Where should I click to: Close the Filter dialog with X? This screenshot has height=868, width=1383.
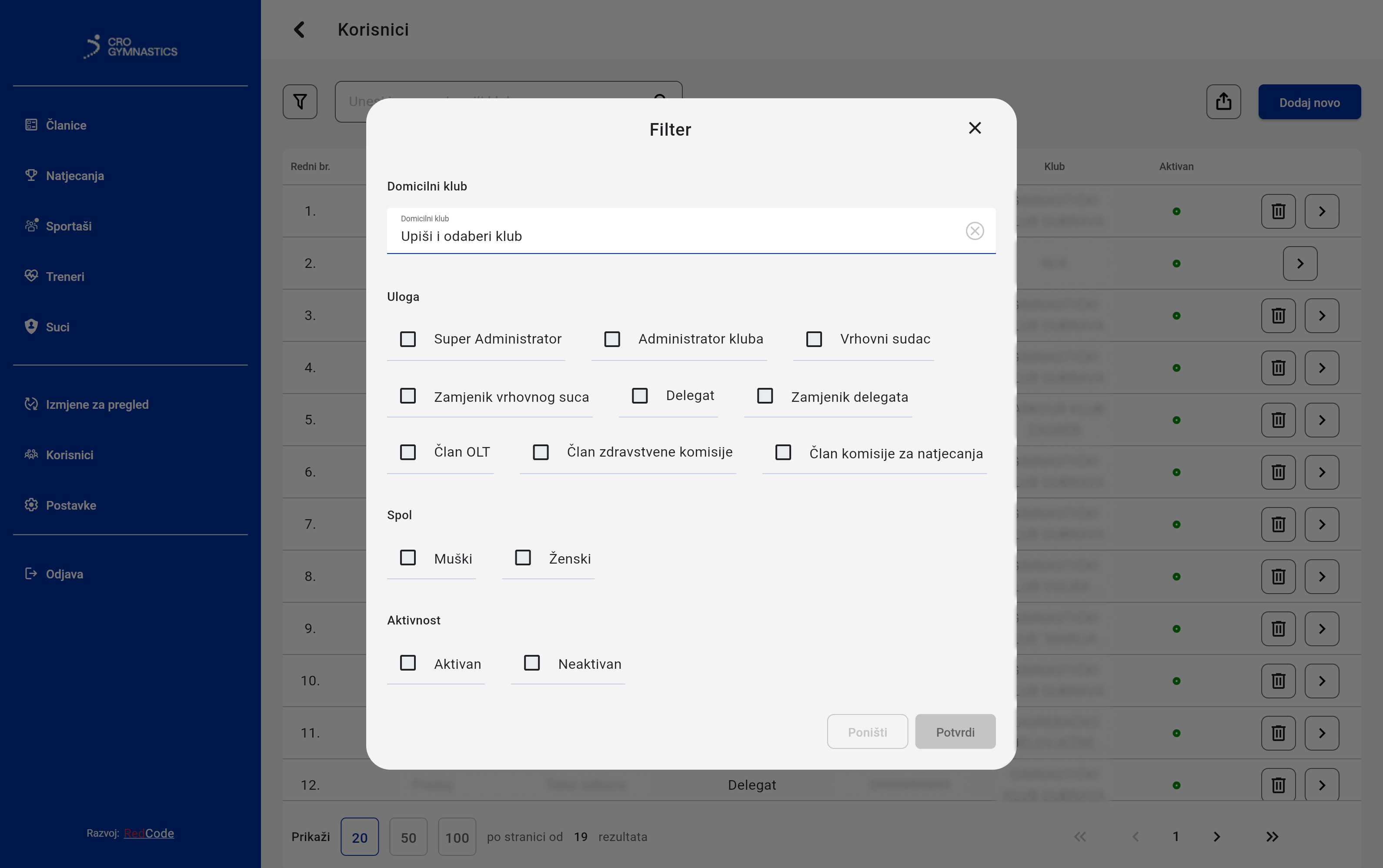tap(974, 128)
